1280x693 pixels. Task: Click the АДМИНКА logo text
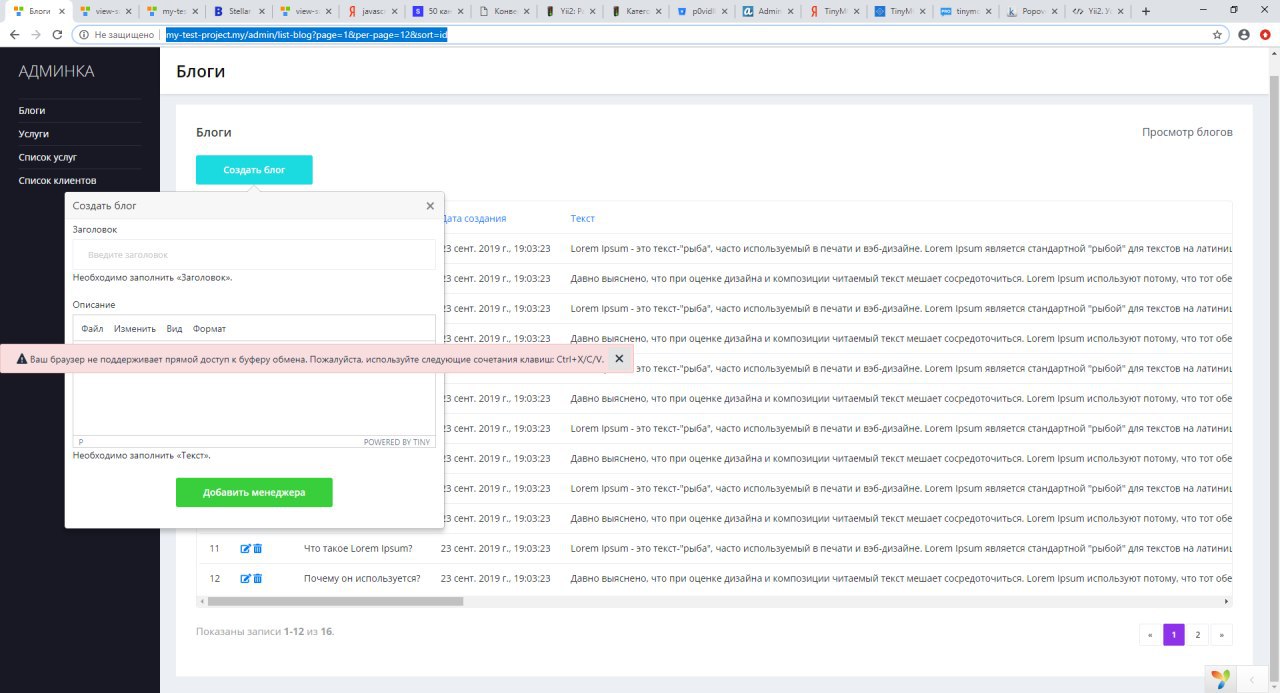tap(56, 71)
